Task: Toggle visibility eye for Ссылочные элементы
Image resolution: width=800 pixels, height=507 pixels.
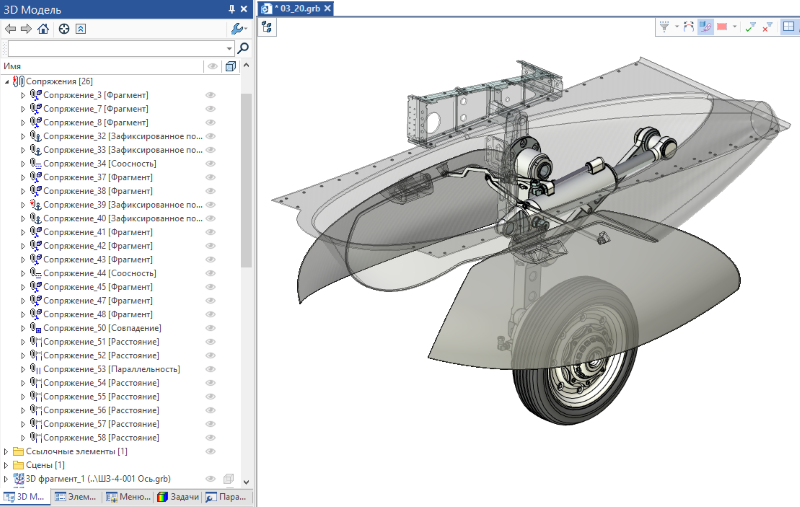Action: [x=211, y=451]
